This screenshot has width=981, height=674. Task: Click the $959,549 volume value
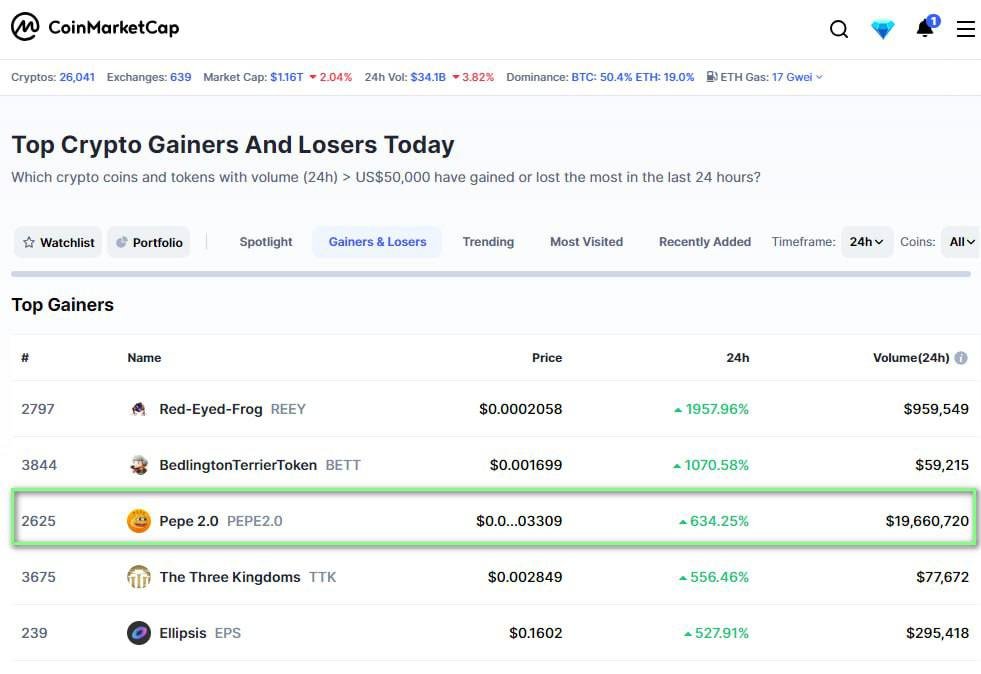(x=936, y=409)
